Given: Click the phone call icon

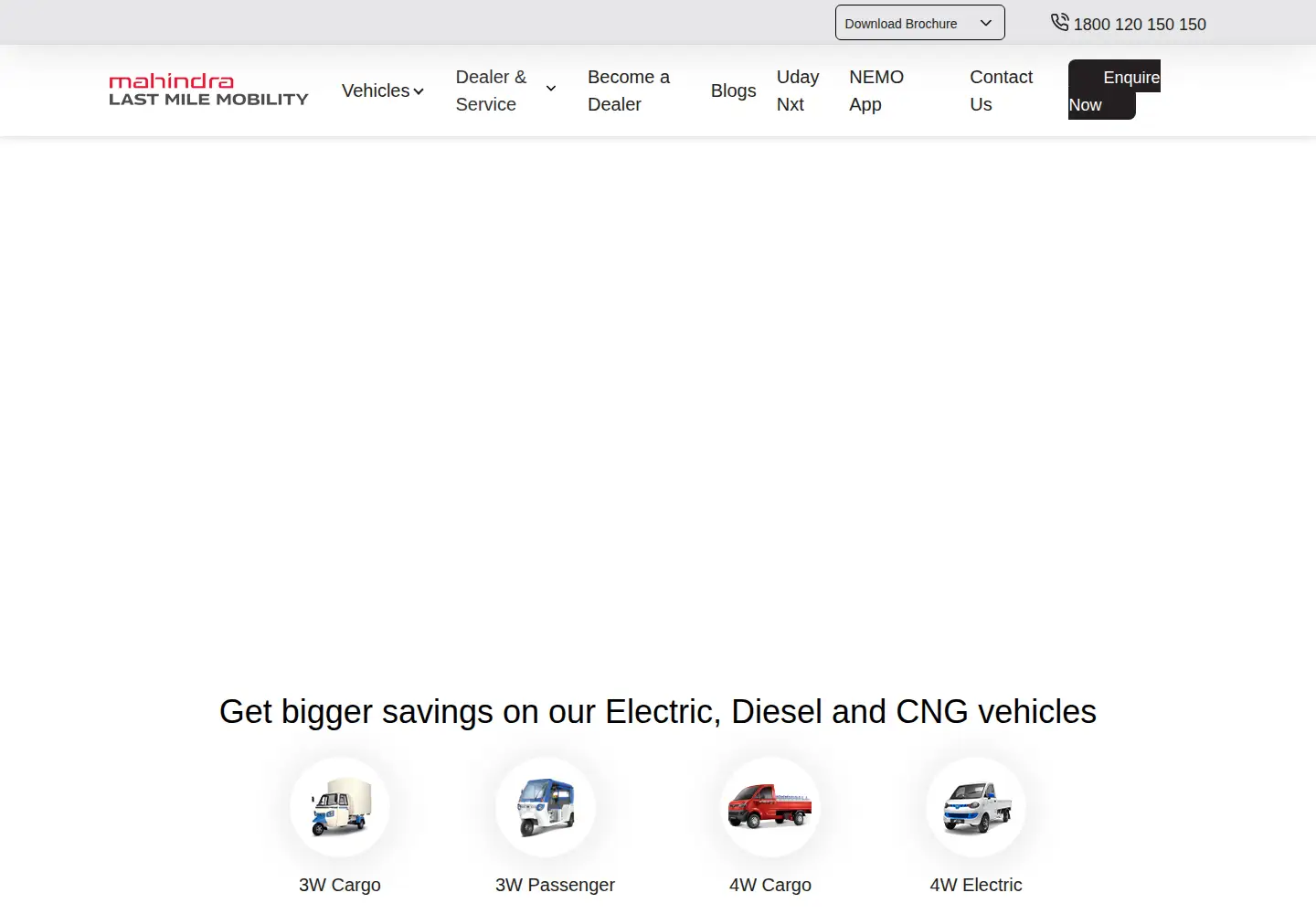Looking at the screenshot, I should [1059, 23].
